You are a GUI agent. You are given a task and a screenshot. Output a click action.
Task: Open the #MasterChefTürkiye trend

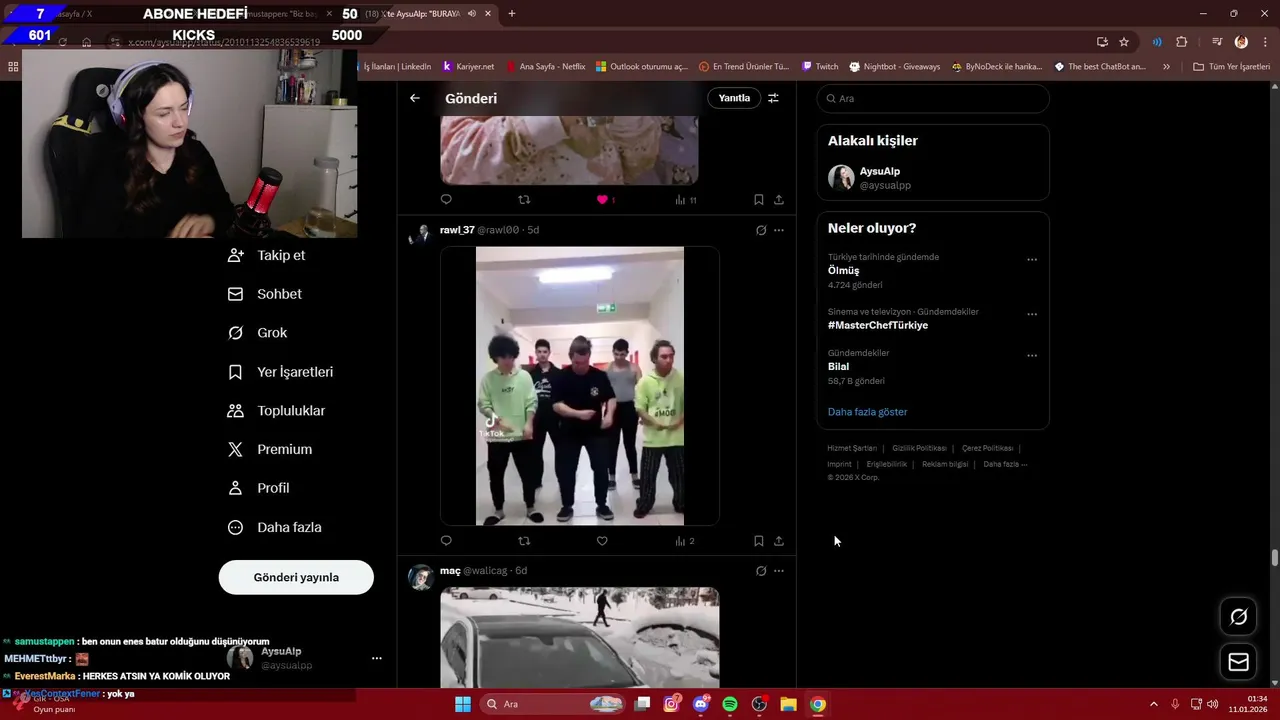[878, 325]
